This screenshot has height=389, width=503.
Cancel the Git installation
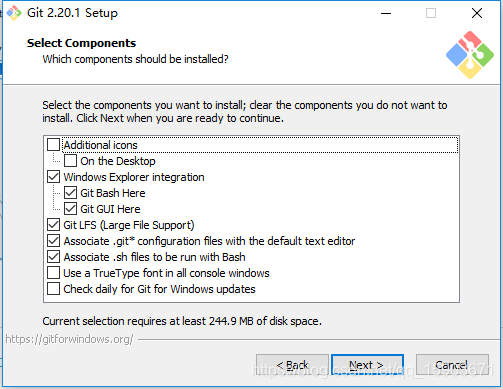[x=452, y=365]
